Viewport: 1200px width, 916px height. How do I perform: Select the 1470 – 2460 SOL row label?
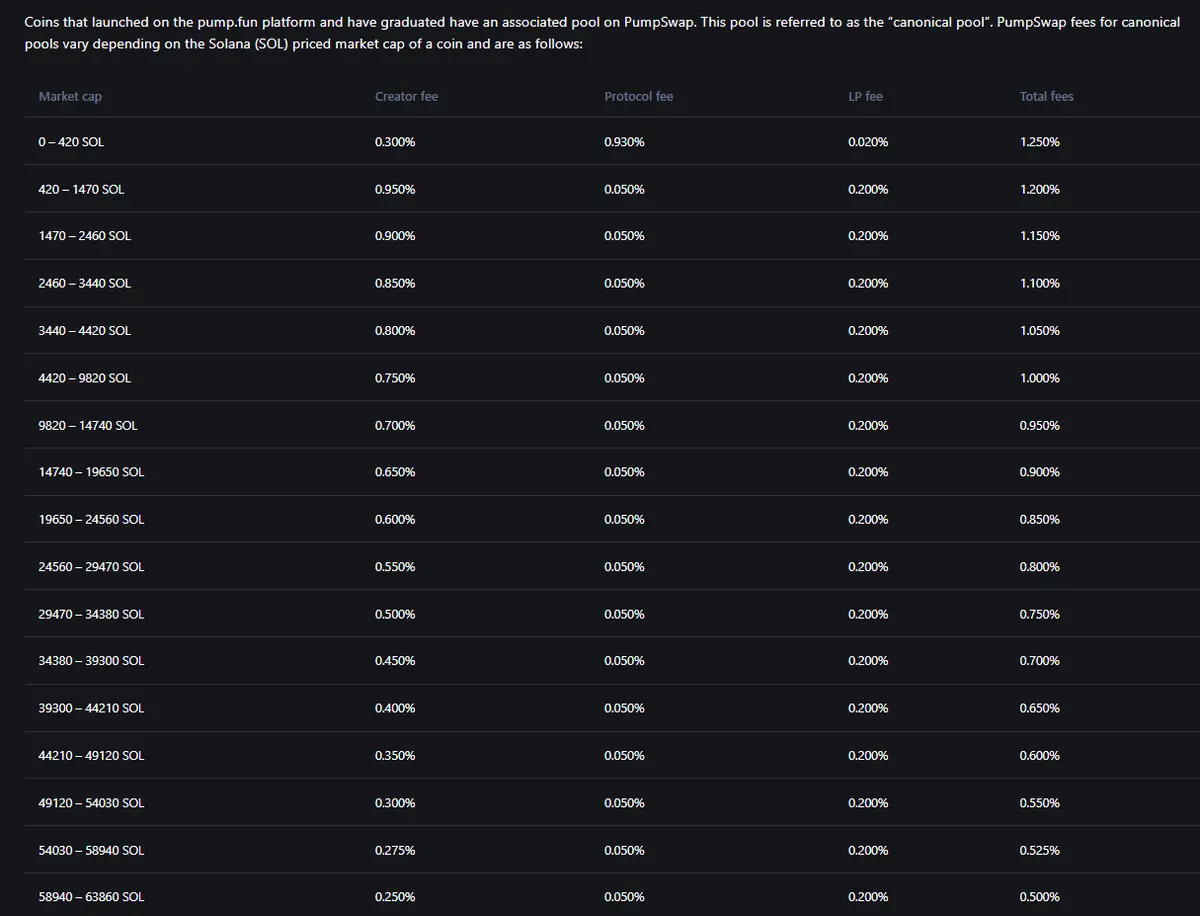[x=84, y=236]
